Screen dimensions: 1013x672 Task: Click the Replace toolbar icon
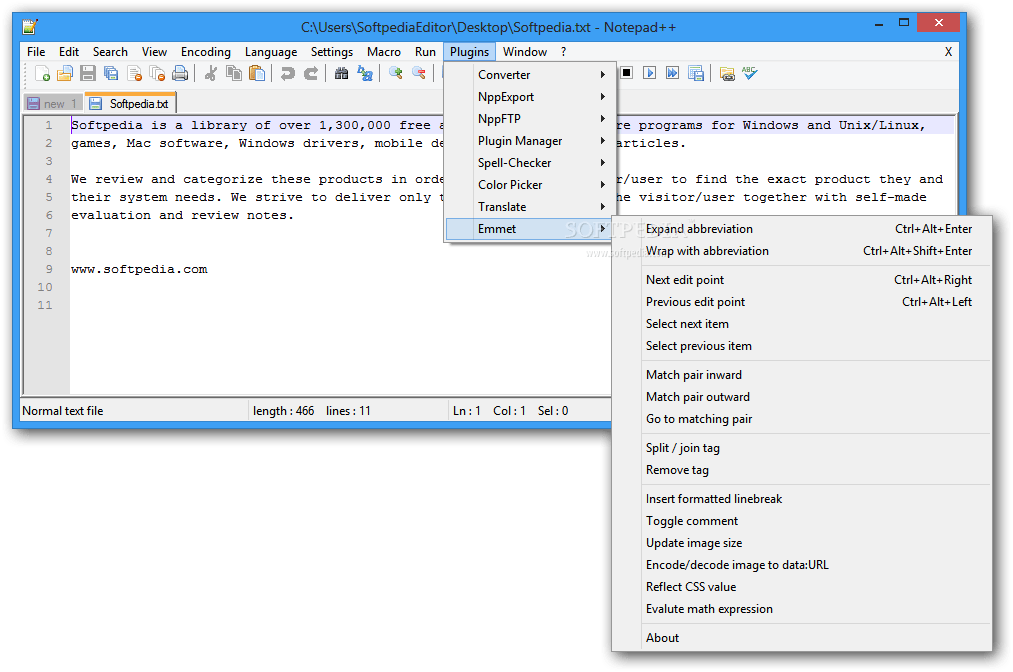tap(365, 74)
